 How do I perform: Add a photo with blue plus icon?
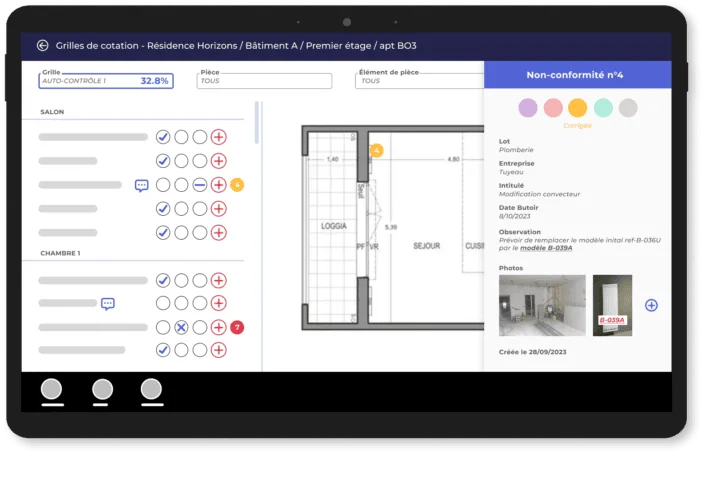(x=651, y=305)
